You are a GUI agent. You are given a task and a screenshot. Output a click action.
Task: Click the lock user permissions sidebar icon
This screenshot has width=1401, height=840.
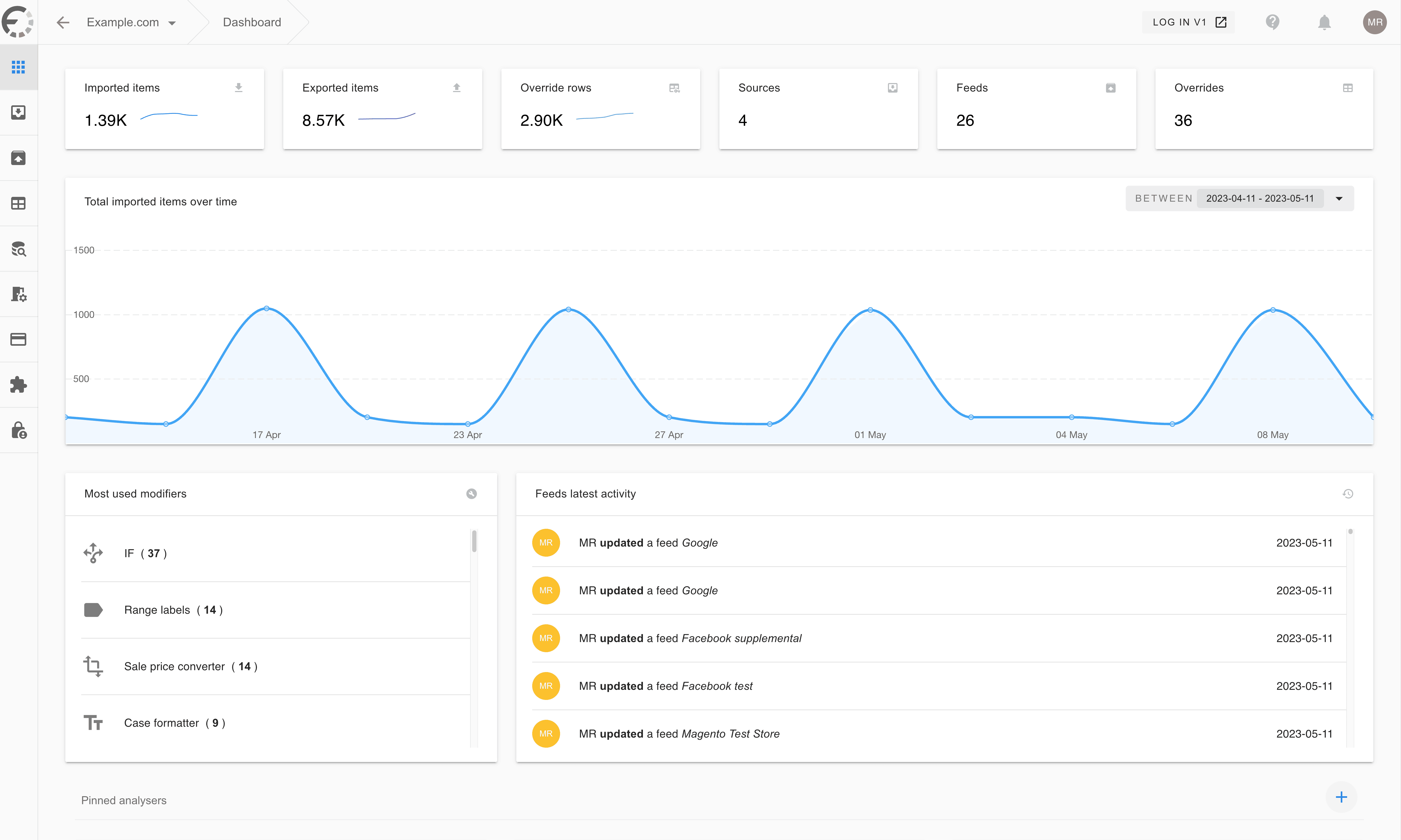(x=18, y=430)
